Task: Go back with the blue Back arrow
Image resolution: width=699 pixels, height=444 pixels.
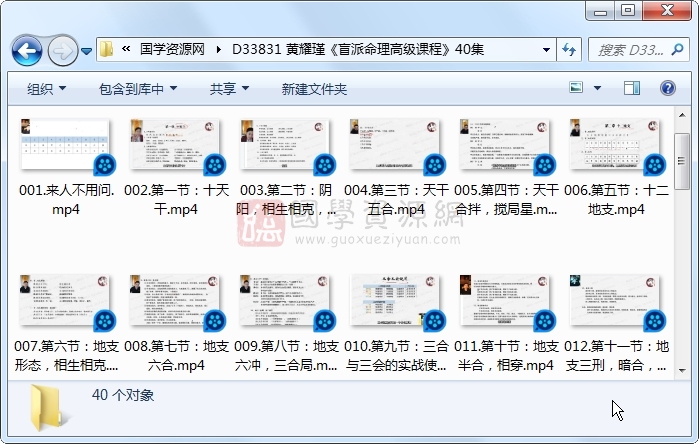Action: click(27, 51)
